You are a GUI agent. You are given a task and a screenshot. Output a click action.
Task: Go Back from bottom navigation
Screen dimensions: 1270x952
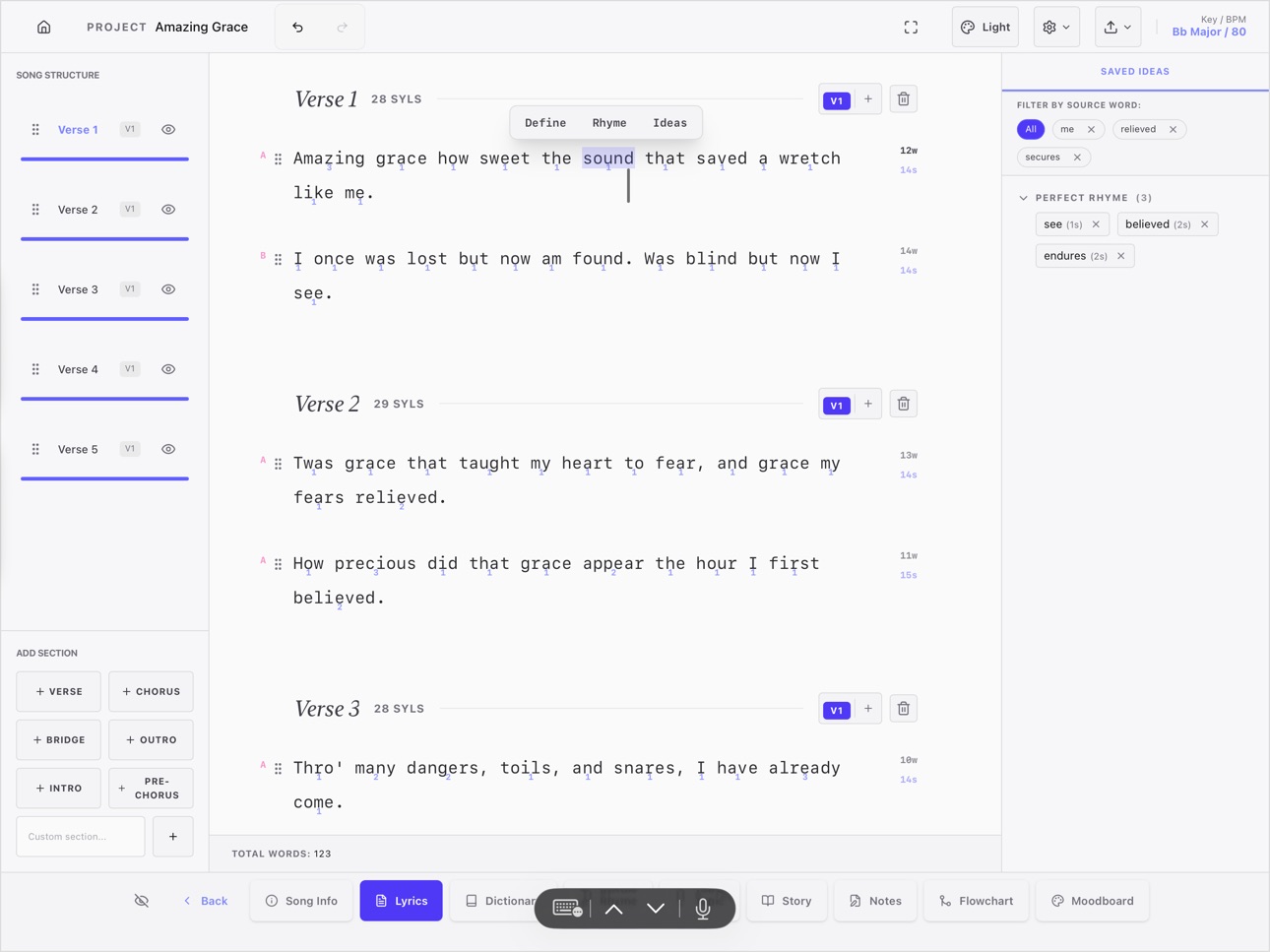206,901
